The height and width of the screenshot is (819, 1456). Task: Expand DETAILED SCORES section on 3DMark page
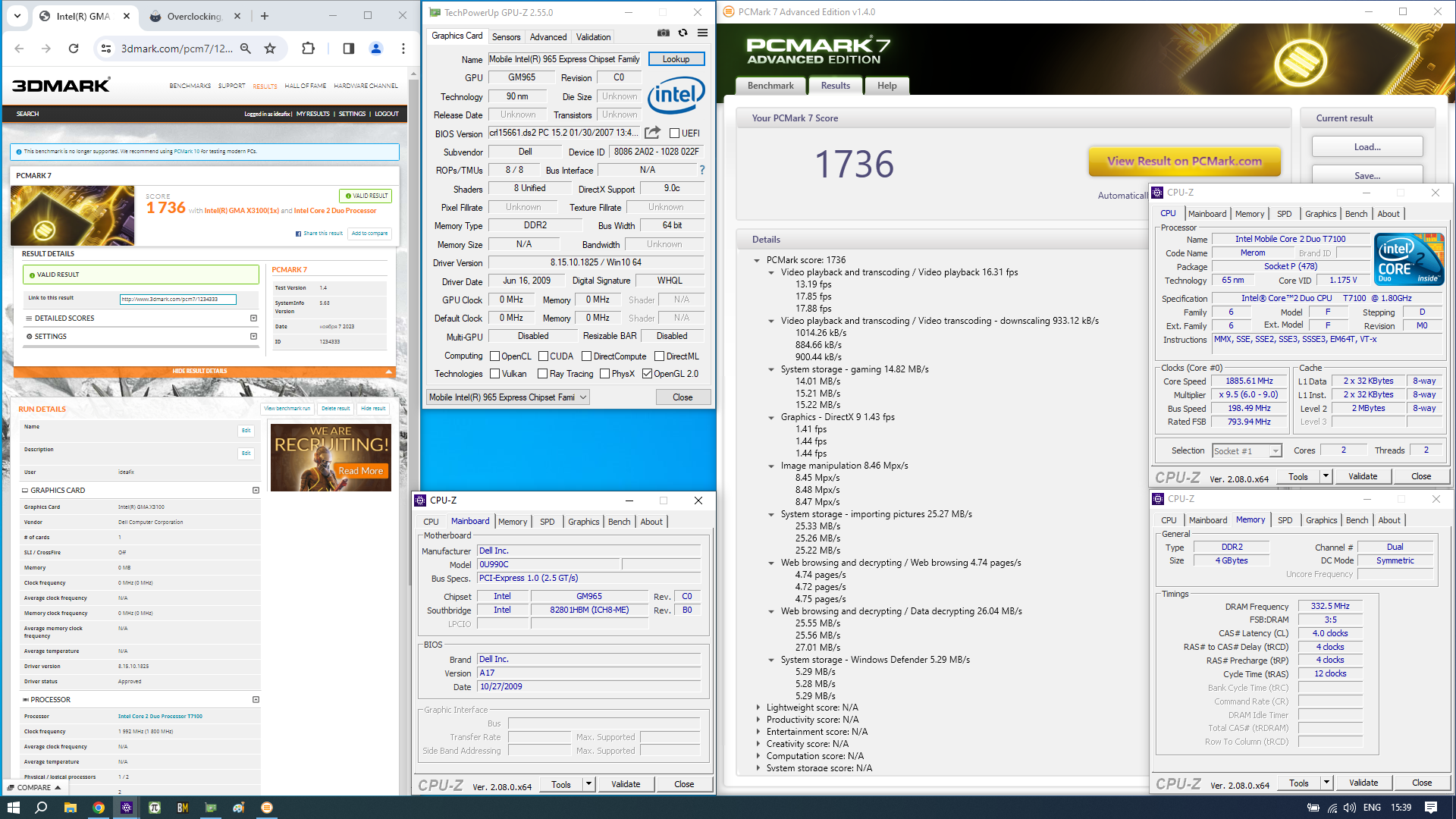253,318
